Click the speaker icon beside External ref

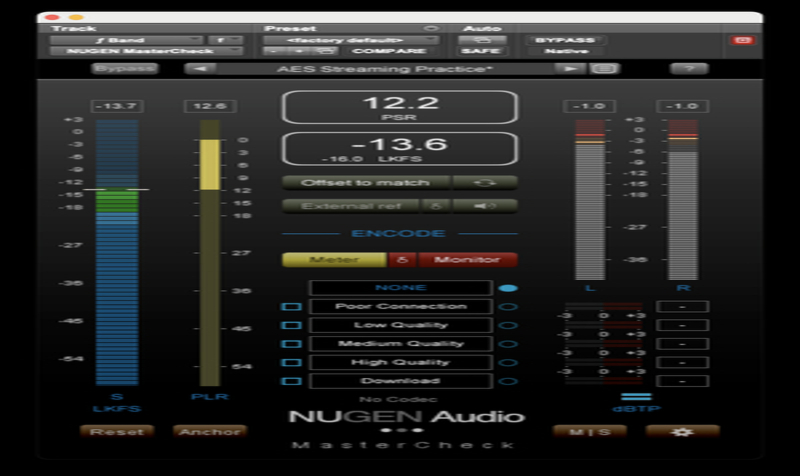tap(485, 206)
